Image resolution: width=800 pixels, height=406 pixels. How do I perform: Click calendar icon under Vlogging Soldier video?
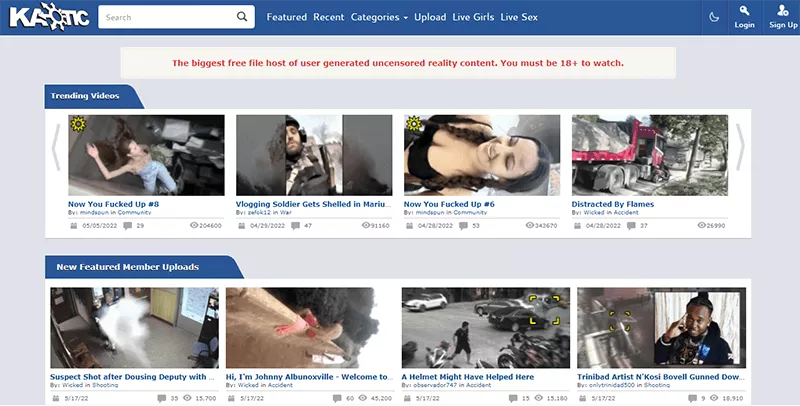241,226
